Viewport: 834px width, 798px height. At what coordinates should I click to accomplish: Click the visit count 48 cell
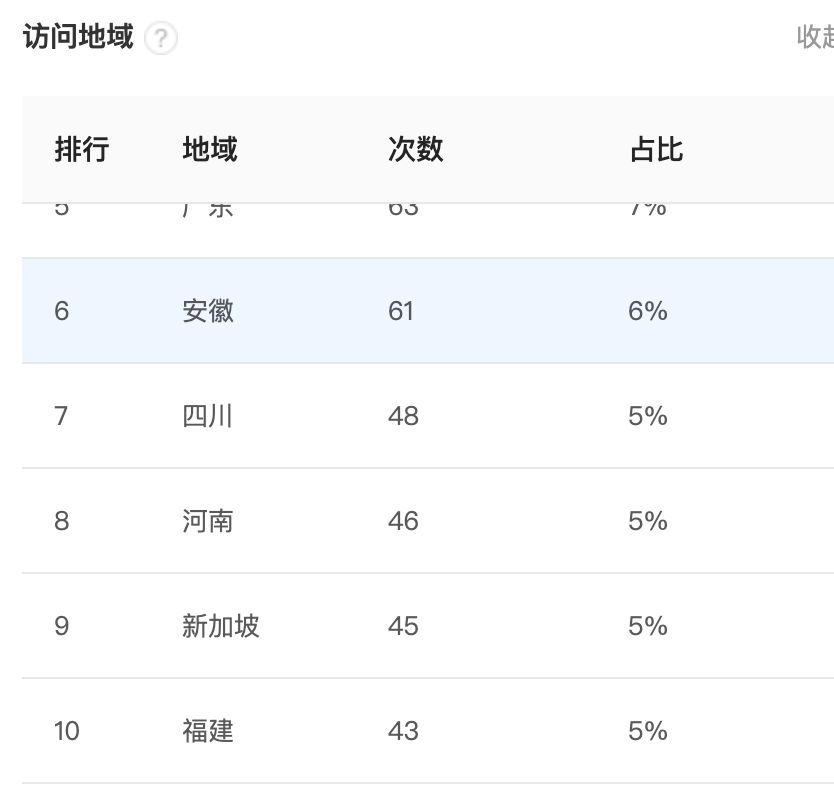pyautogui.click(x=403, y=416)
